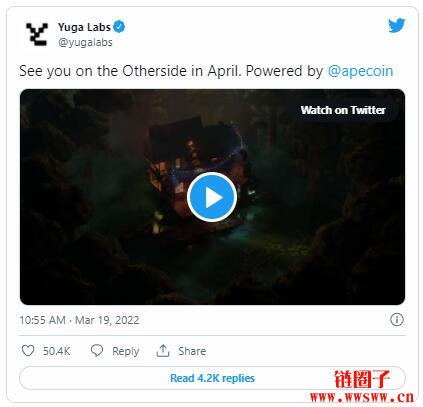
Task: Click the dark forest video thumbnail
Action: [x=212, y=197]
